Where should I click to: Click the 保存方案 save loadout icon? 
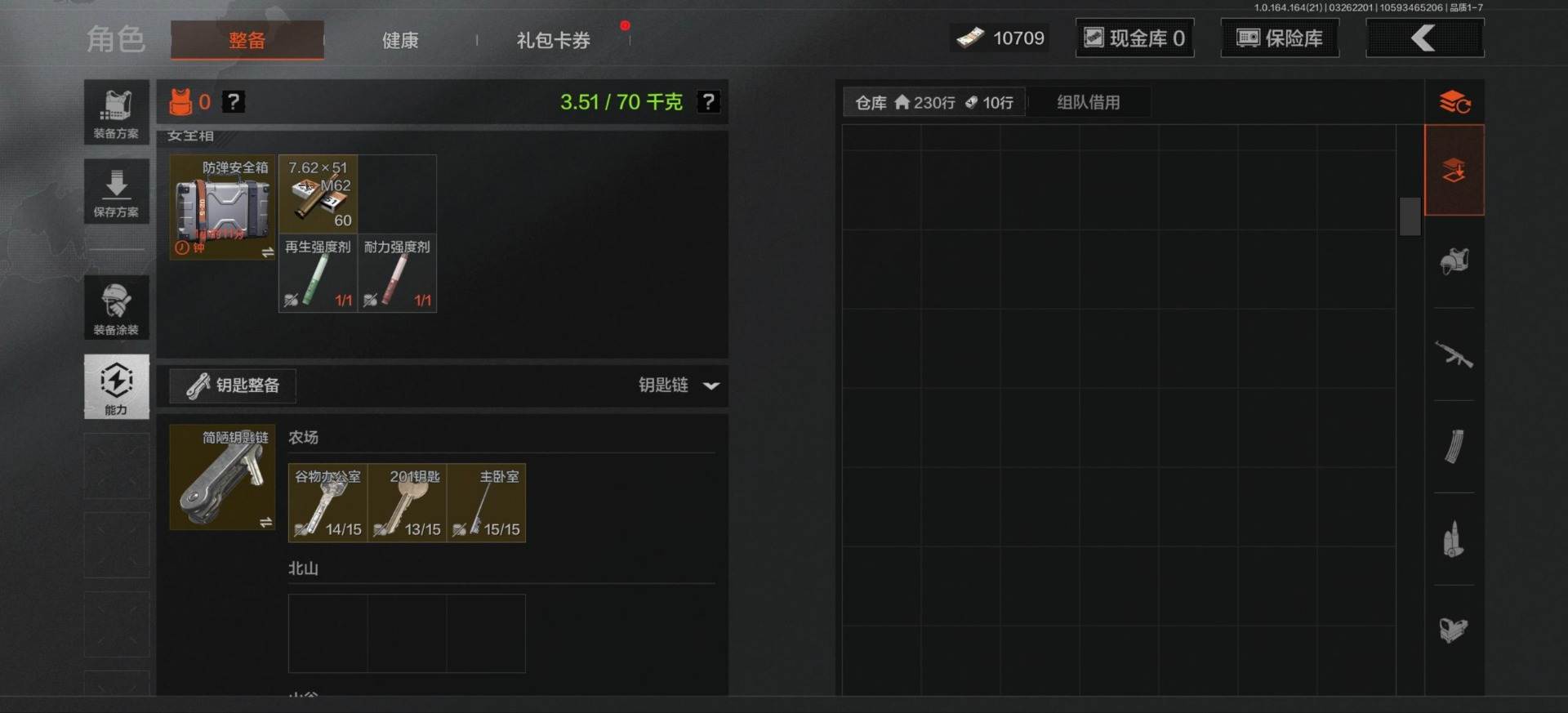(x=116, y=191)
